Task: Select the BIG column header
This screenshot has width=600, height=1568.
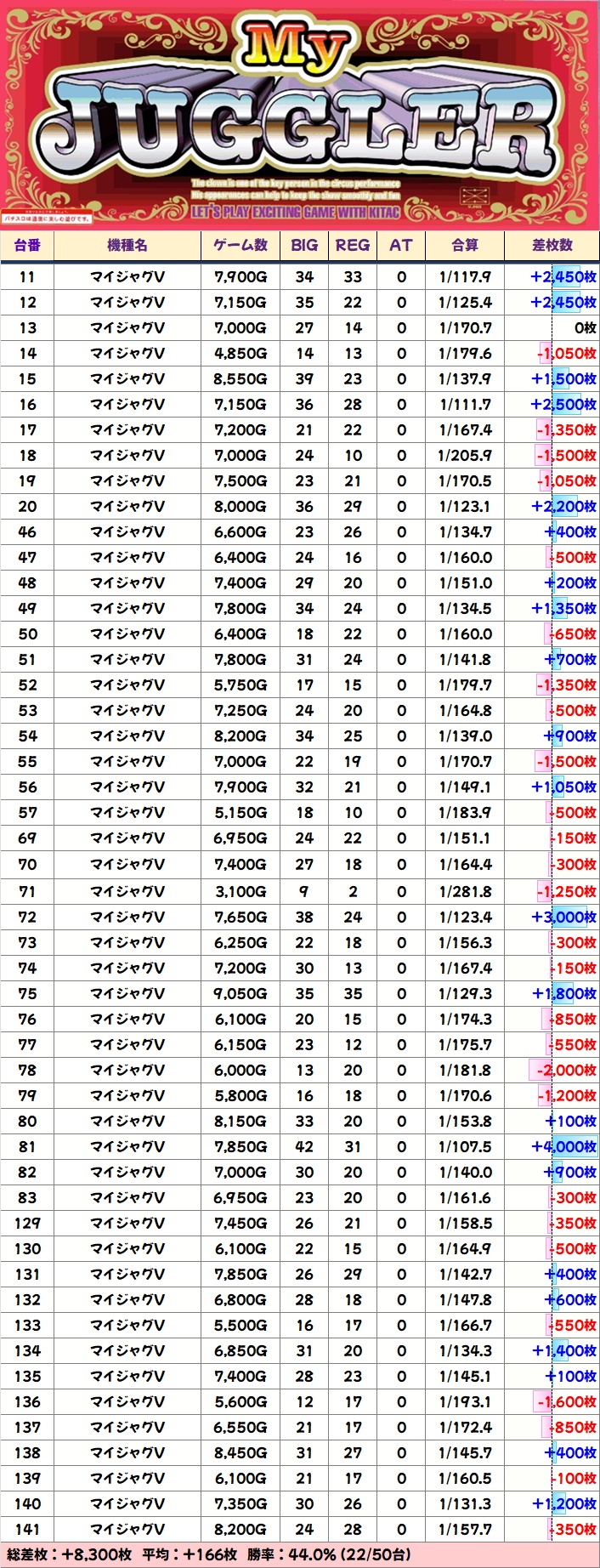Action: coord(304,245)
